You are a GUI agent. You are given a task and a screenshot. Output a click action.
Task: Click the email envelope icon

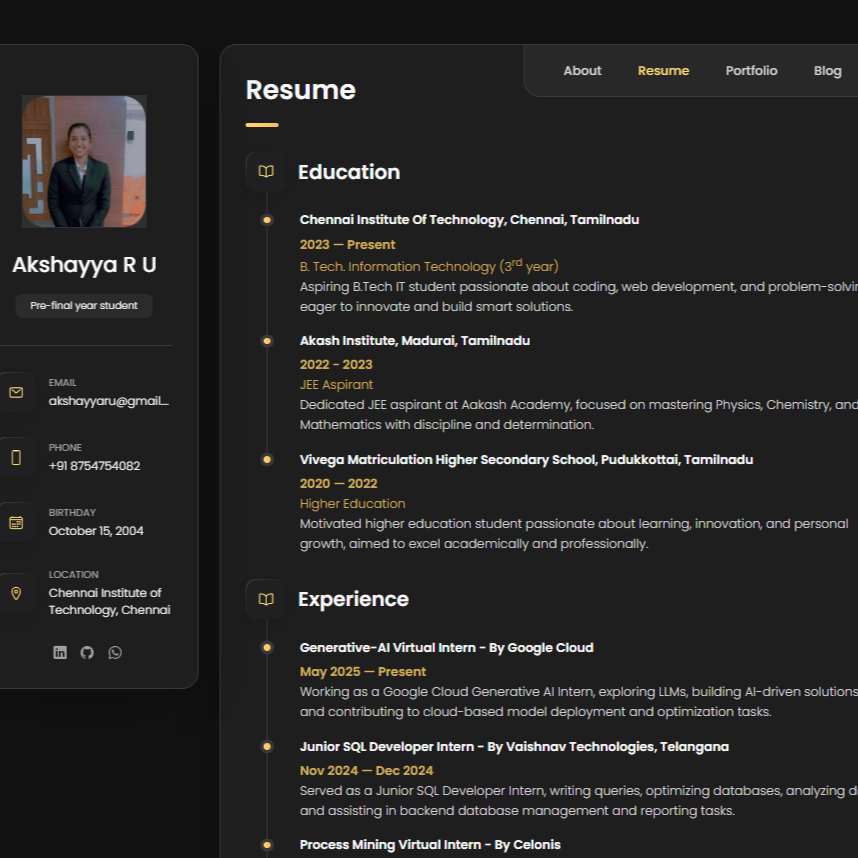[16, 392]
